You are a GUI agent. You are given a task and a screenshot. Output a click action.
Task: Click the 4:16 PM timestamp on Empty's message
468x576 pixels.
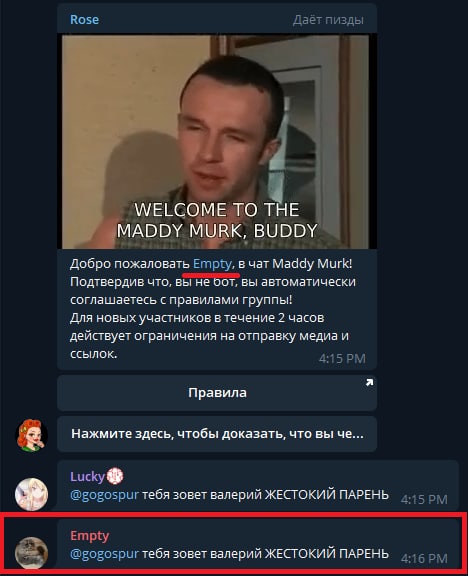pyautogui.click(x=424, y=559)
